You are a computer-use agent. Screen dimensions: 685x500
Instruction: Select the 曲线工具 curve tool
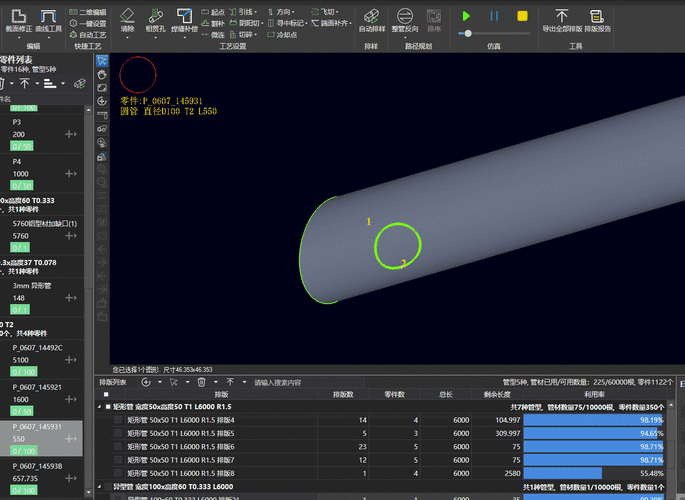48,17
